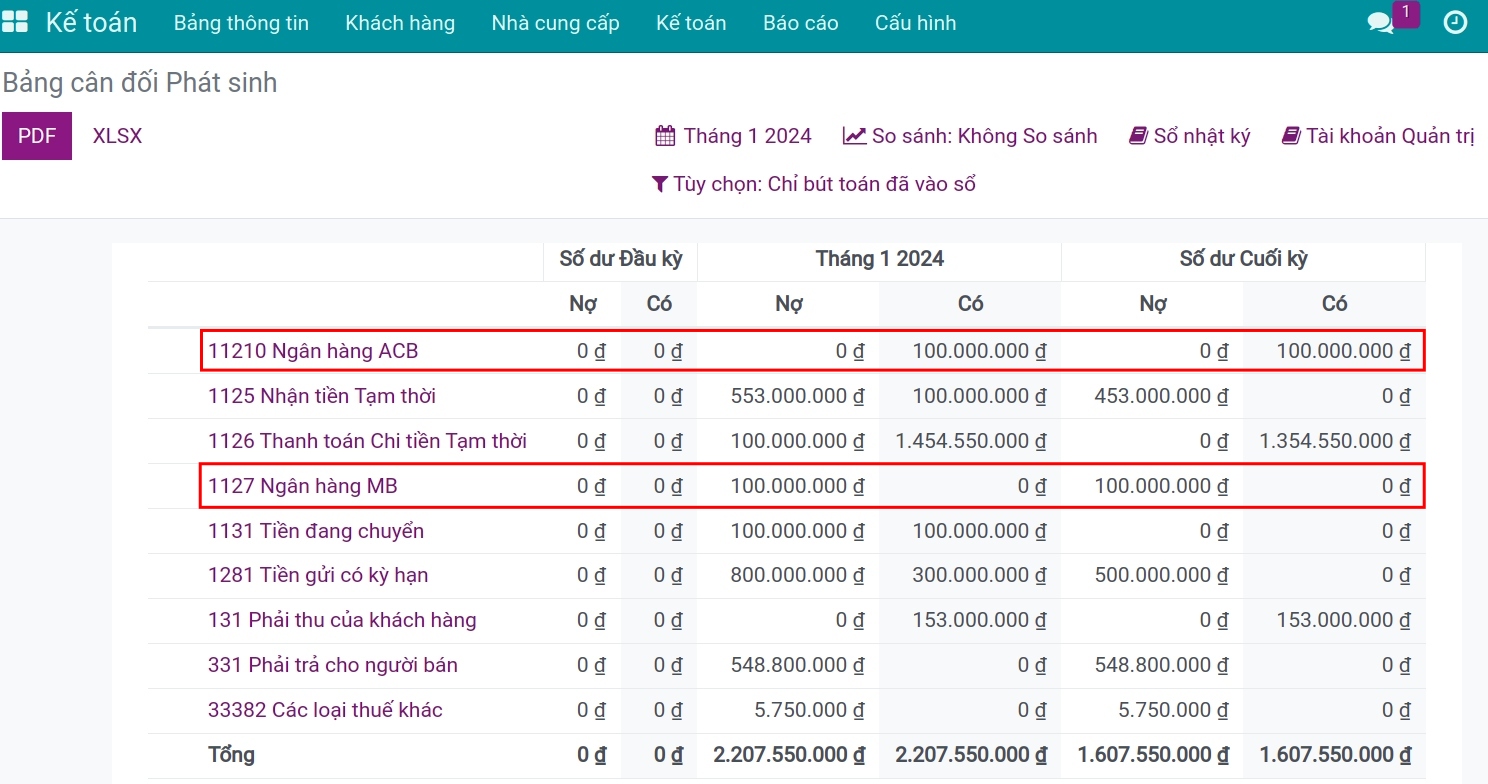Click the Số dư Đầu kỳ column header
Viewport: 1488px width, 784px height.
point(621,259)
